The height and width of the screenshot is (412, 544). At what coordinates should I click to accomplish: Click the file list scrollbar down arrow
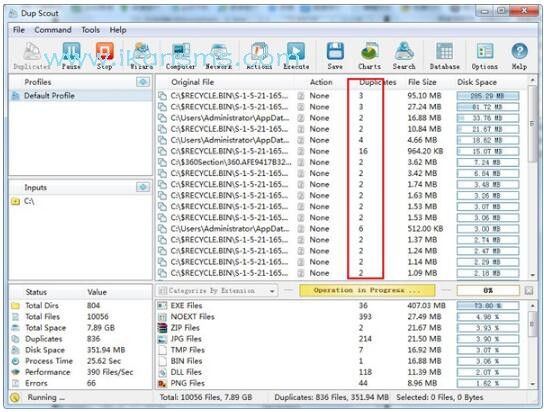tap(533, 275)
